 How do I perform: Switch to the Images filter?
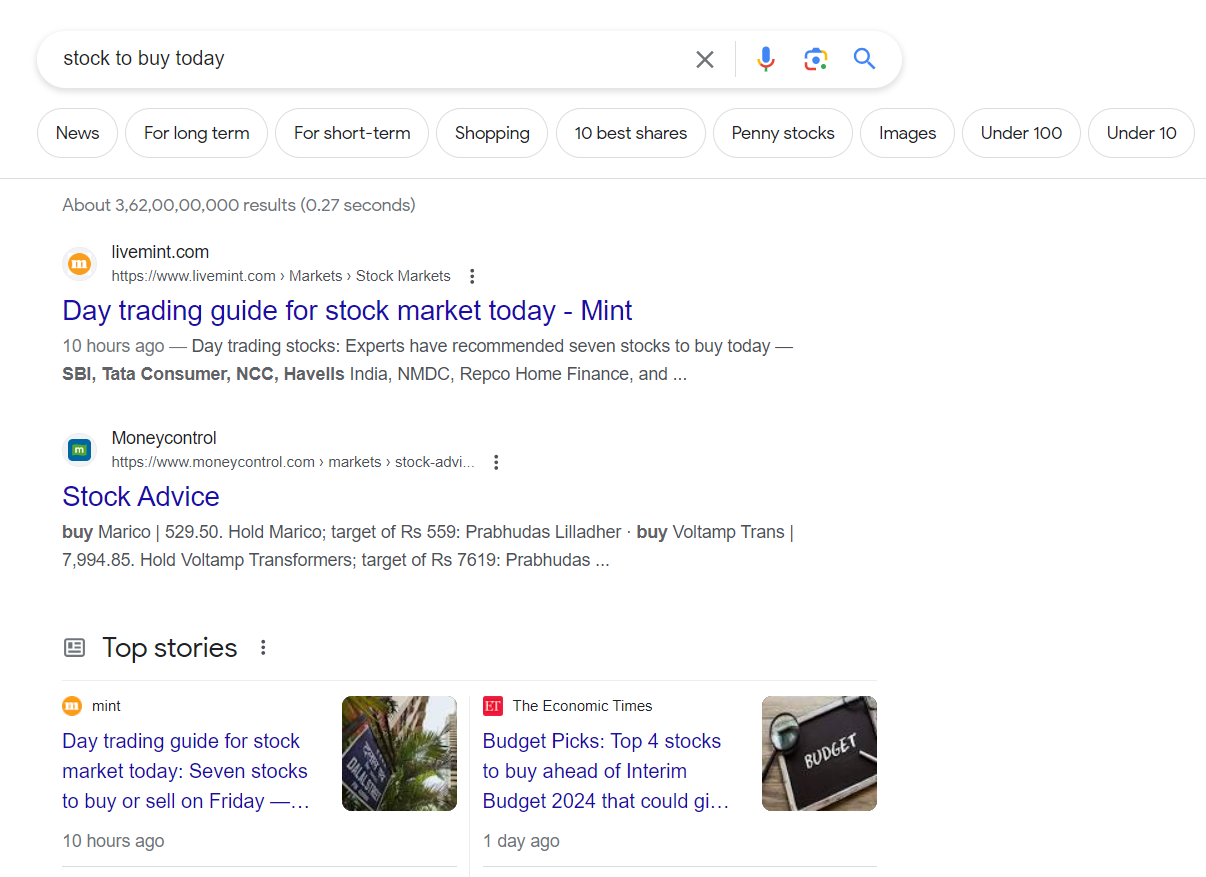coord(908,133)
